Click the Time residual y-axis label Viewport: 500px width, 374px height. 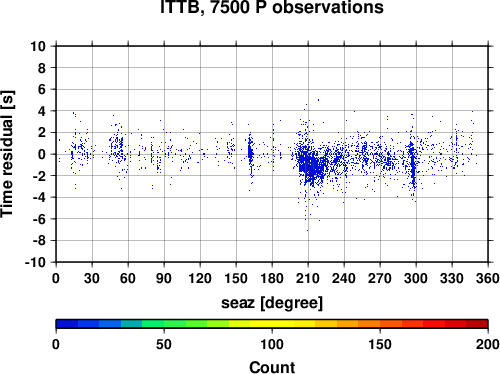tap(7, 154)
